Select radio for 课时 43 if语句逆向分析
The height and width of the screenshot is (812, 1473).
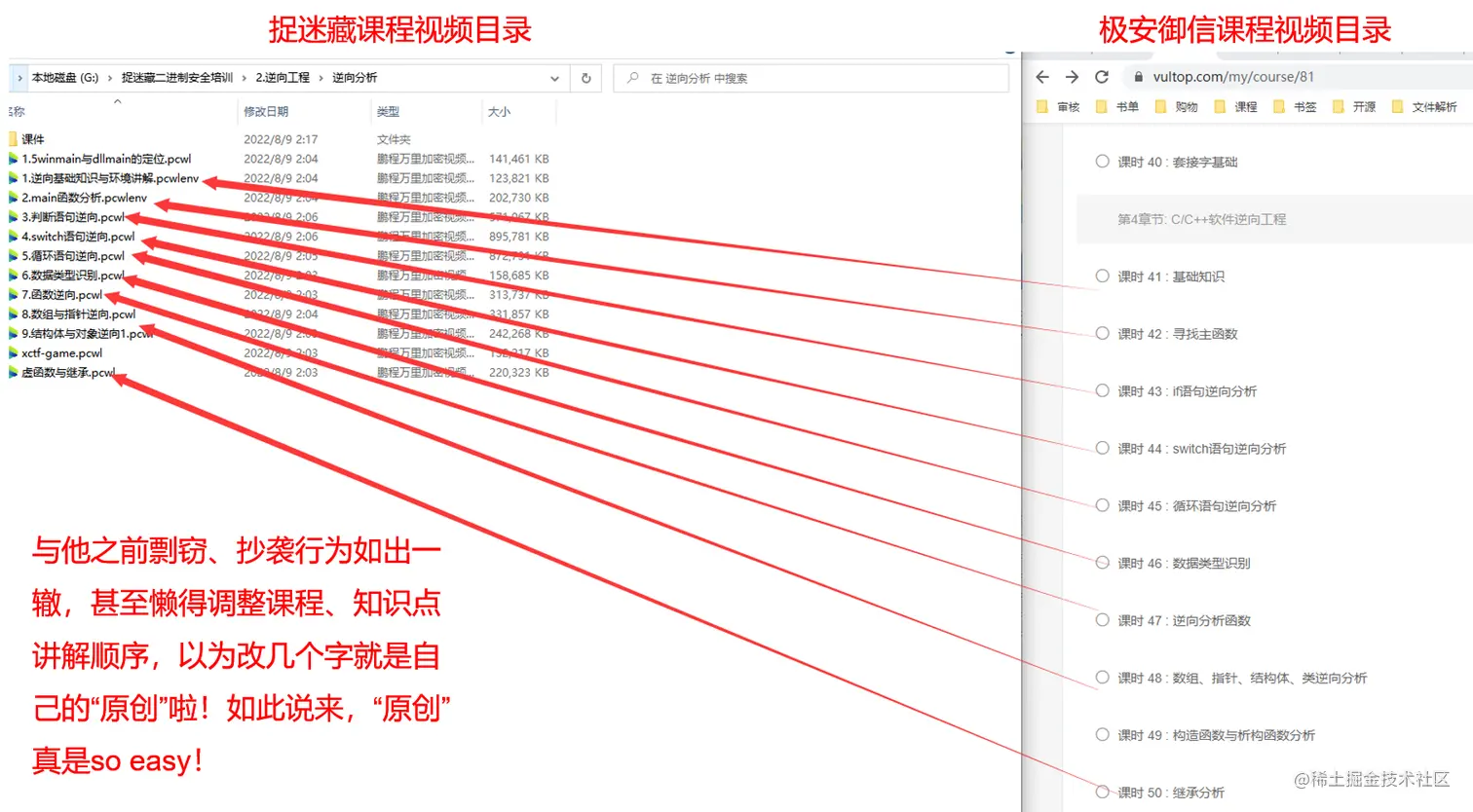click(x=1102, y=390)
